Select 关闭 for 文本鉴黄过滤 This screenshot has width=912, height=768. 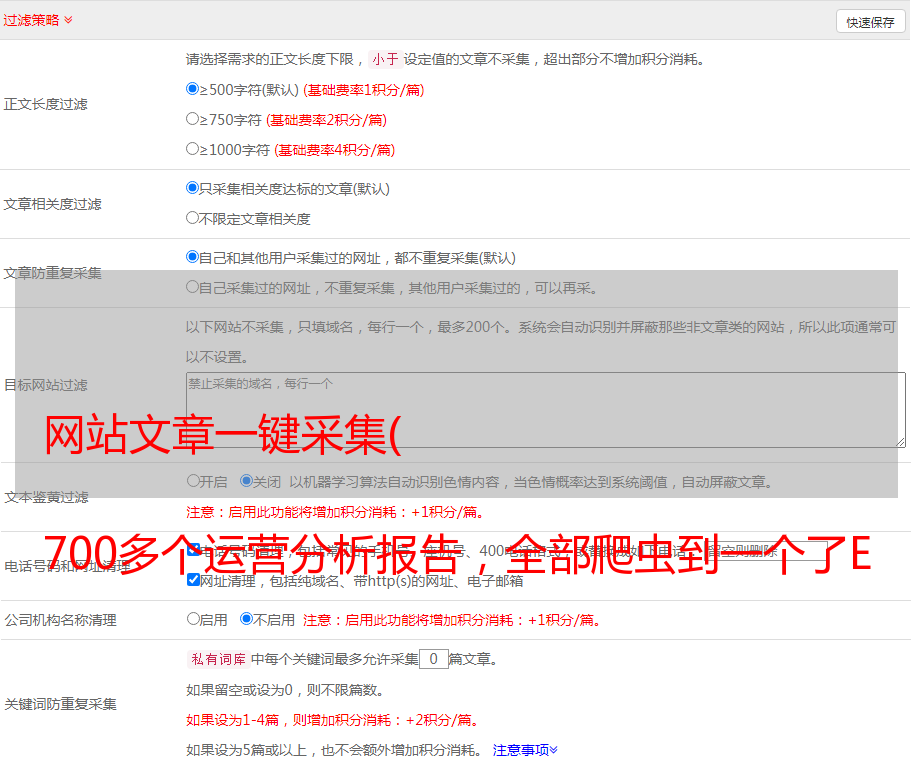coord(246,481)
